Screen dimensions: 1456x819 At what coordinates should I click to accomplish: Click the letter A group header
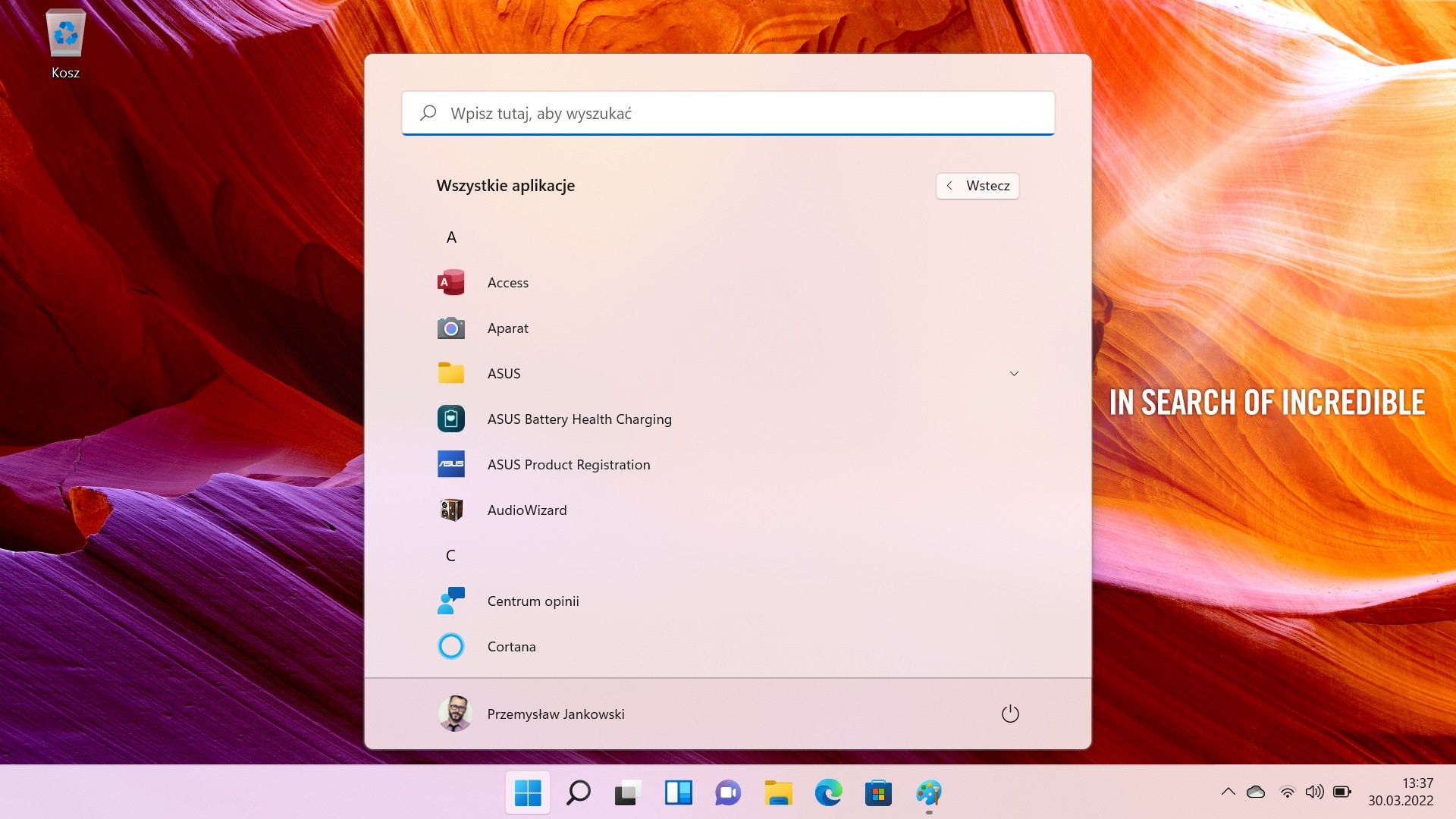click(451, 237)
